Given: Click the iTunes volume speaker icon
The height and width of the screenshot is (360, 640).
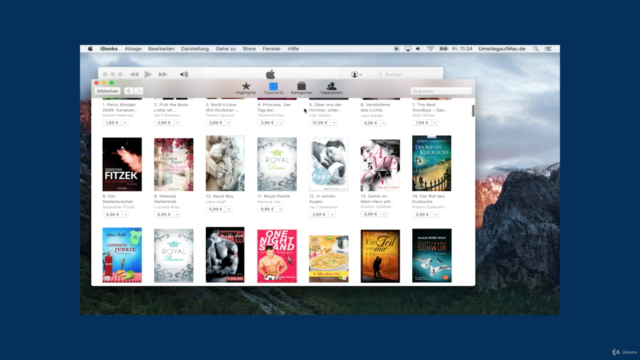Looking at the screenshot, I should (x=184, y=74).
